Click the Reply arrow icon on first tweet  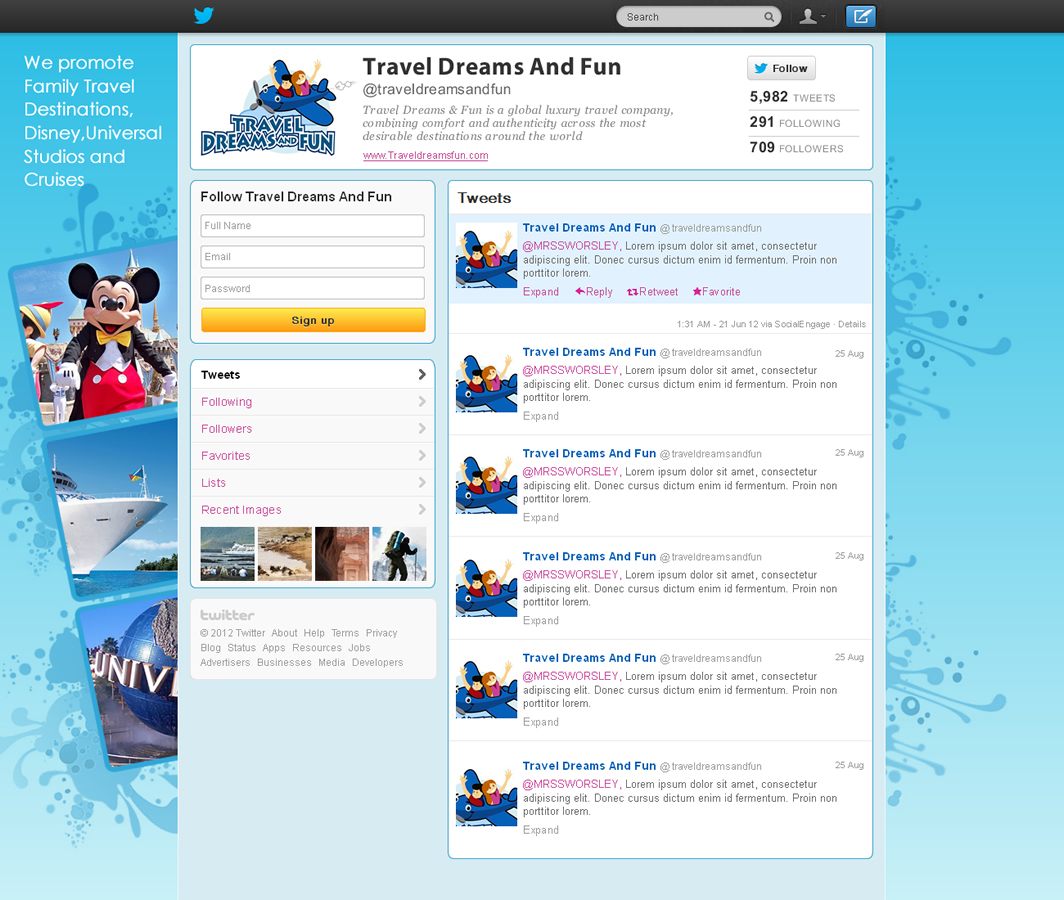coord(580,291)
